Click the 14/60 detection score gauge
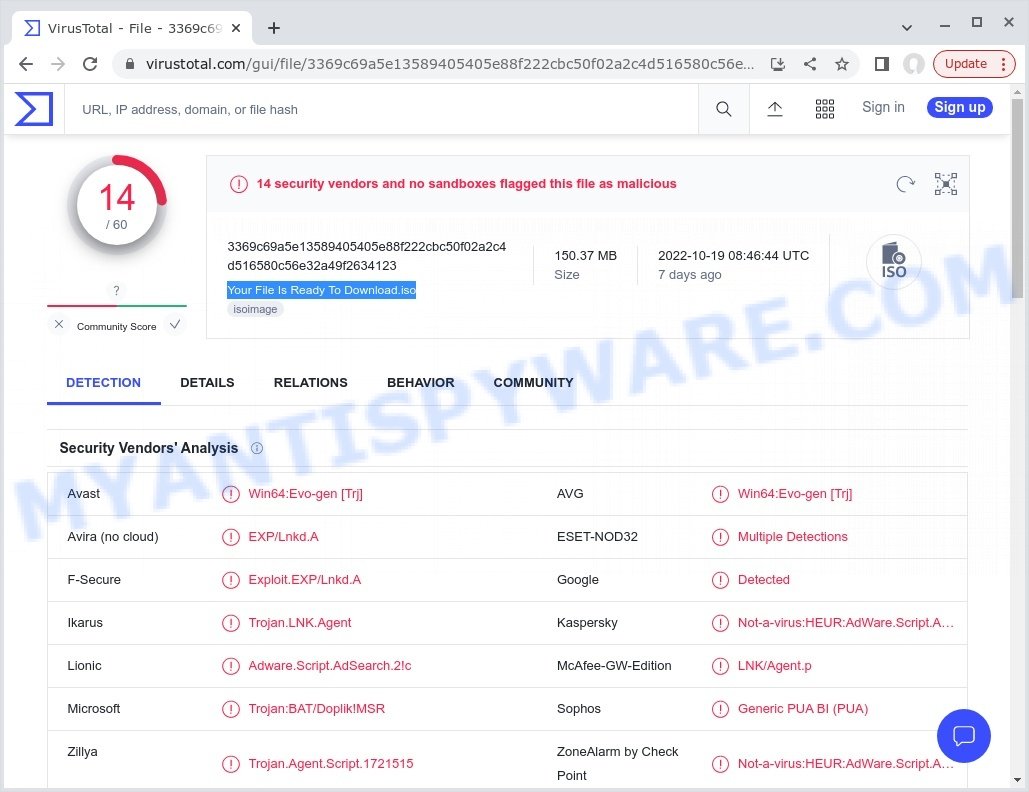 click(117, 205)
